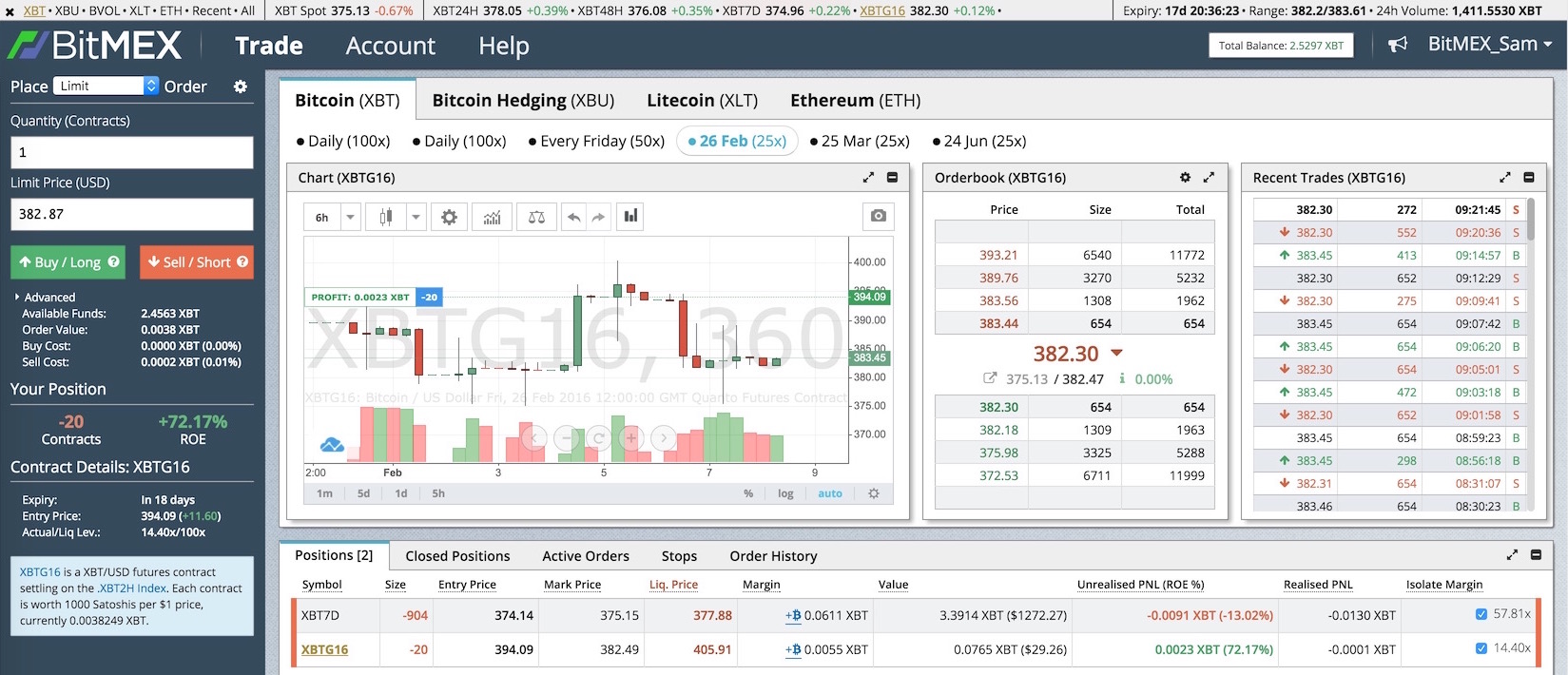Viewport: 1568px width, 675px height.
Task: Undo the last chart action
Action: click(574, 218)
